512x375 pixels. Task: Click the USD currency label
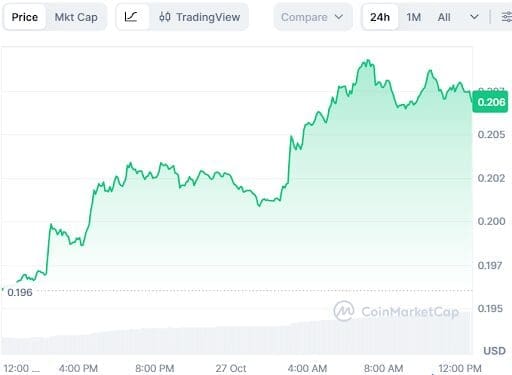(494, 351)
